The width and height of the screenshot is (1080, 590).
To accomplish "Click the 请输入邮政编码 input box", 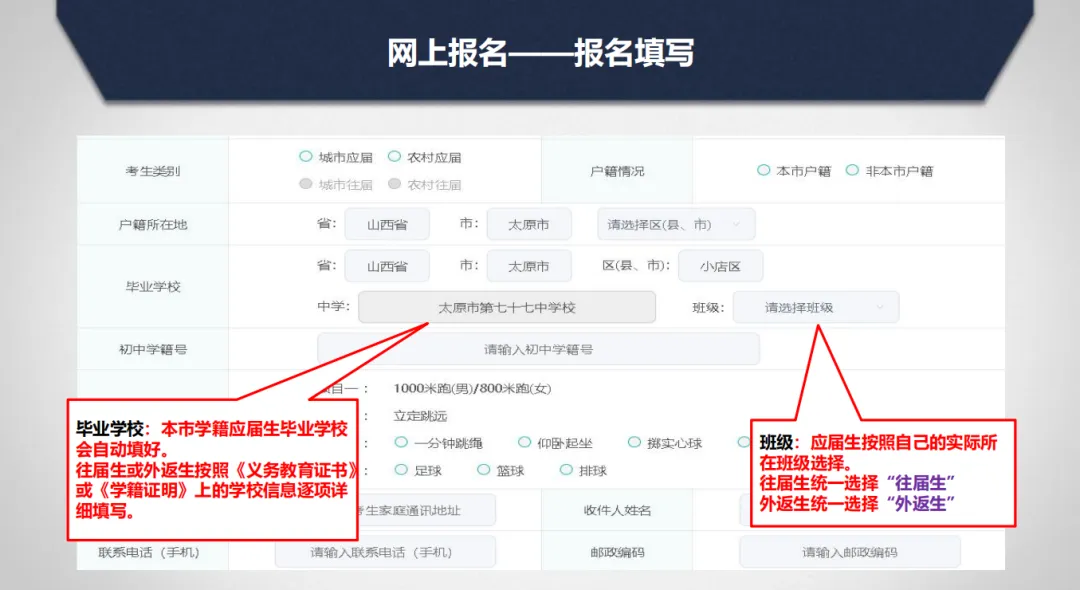I will tap(849, 551).
